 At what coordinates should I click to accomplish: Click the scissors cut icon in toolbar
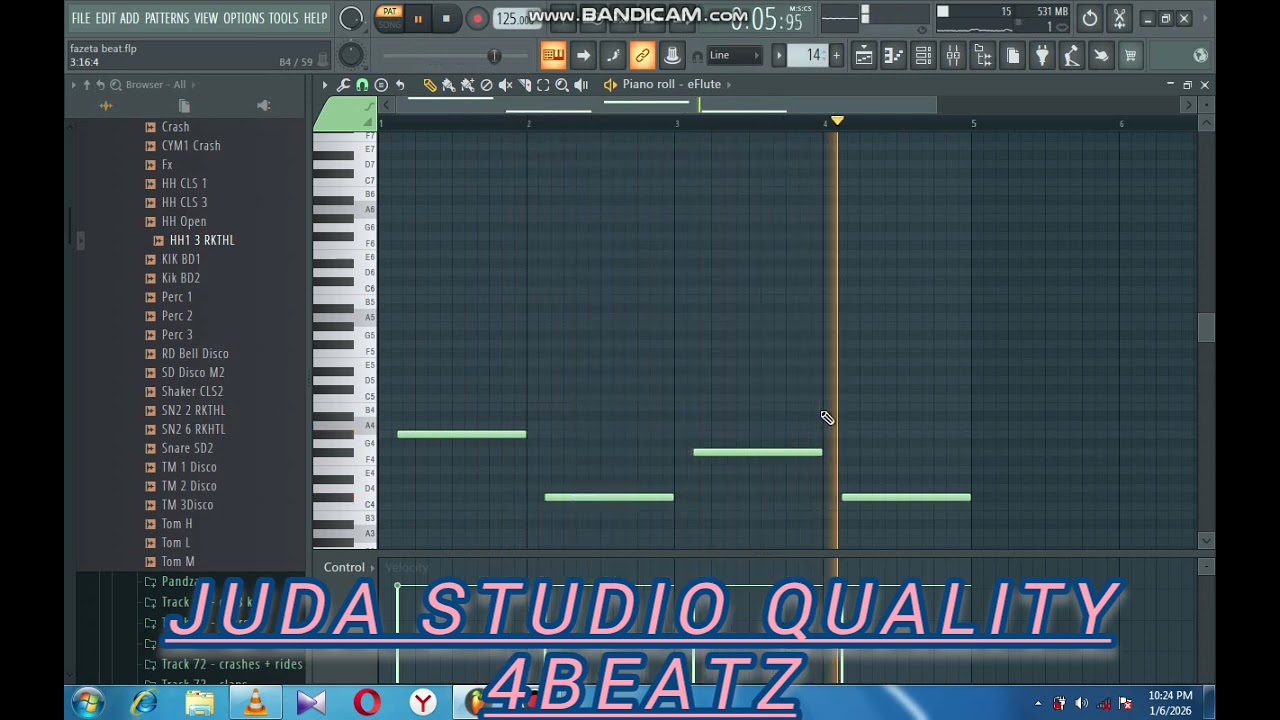click(x=1119, y=18)
